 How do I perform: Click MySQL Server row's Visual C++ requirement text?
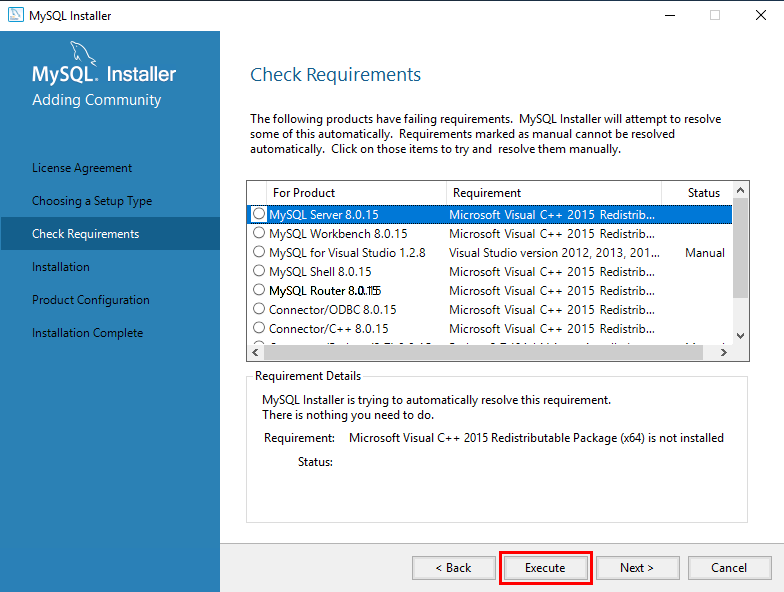[x=552, y=215]
